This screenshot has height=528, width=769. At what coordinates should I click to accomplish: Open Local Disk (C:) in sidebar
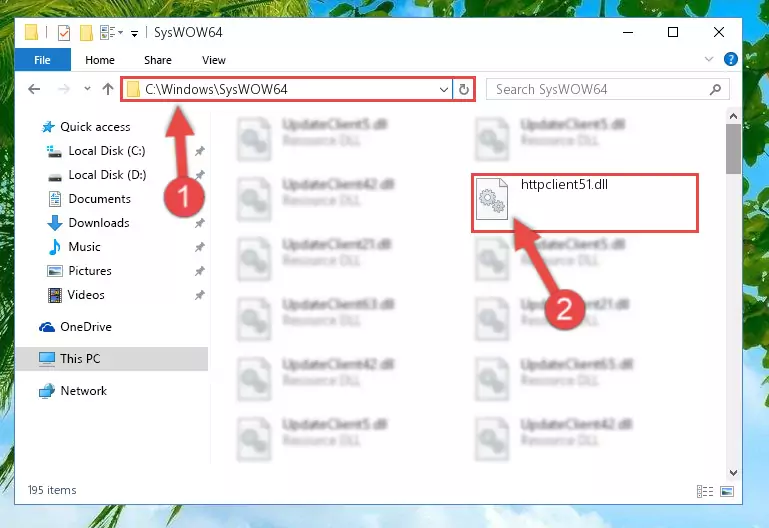[107, 151]
